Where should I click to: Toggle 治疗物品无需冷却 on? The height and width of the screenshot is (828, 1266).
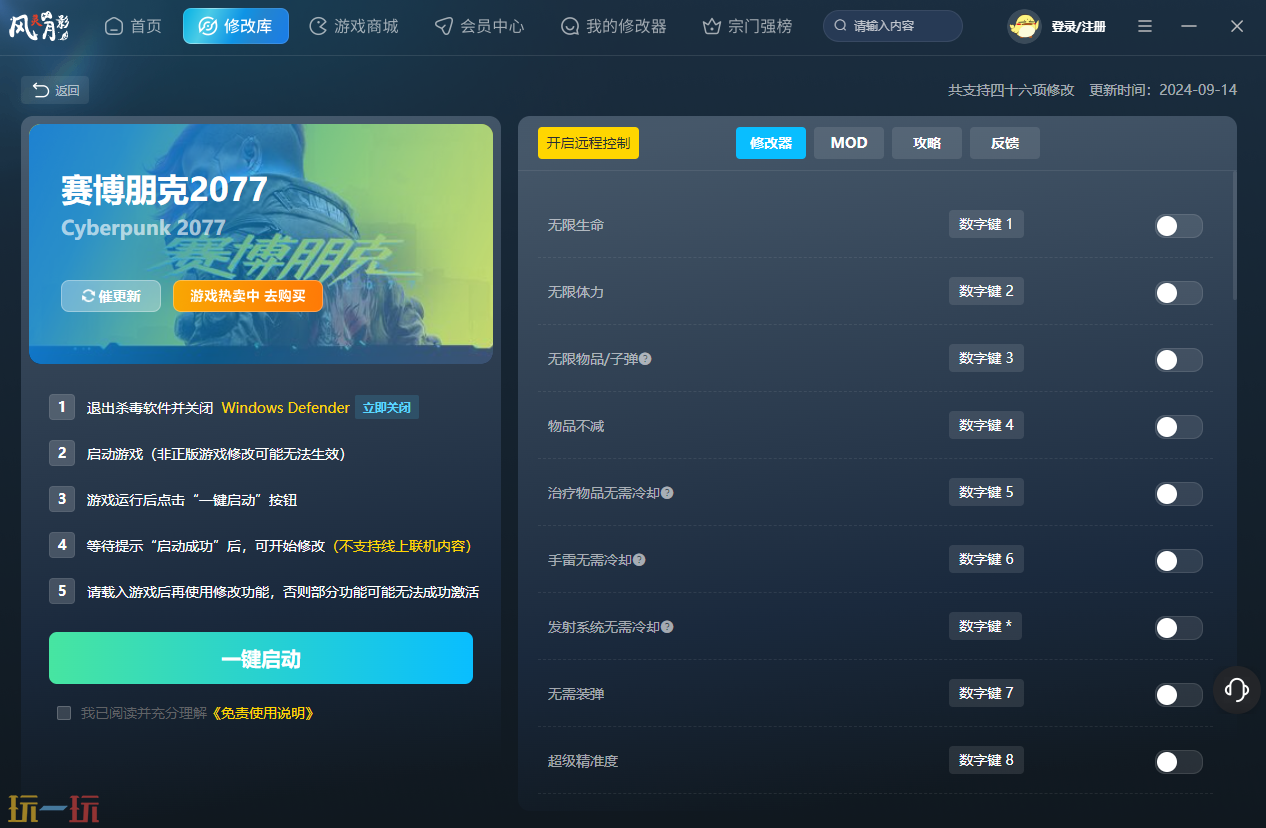(1178, 494)
